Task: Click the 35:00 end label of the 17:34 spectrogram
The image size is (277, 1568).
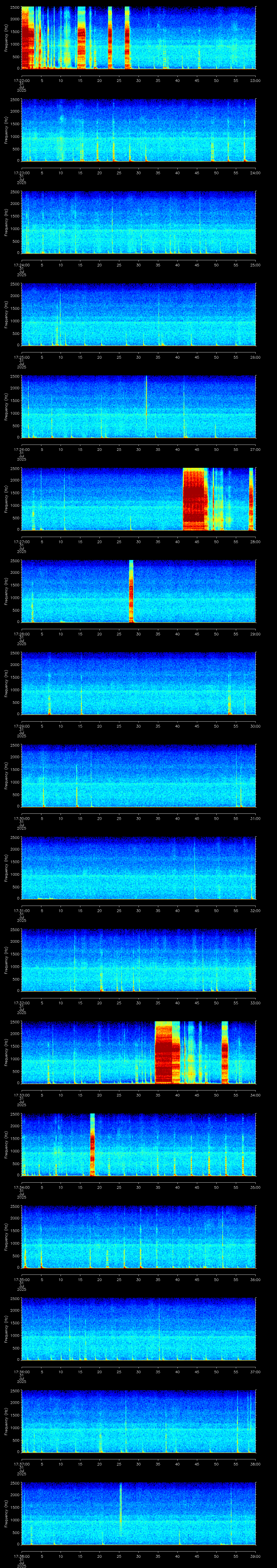Action: coord(255,1187)
